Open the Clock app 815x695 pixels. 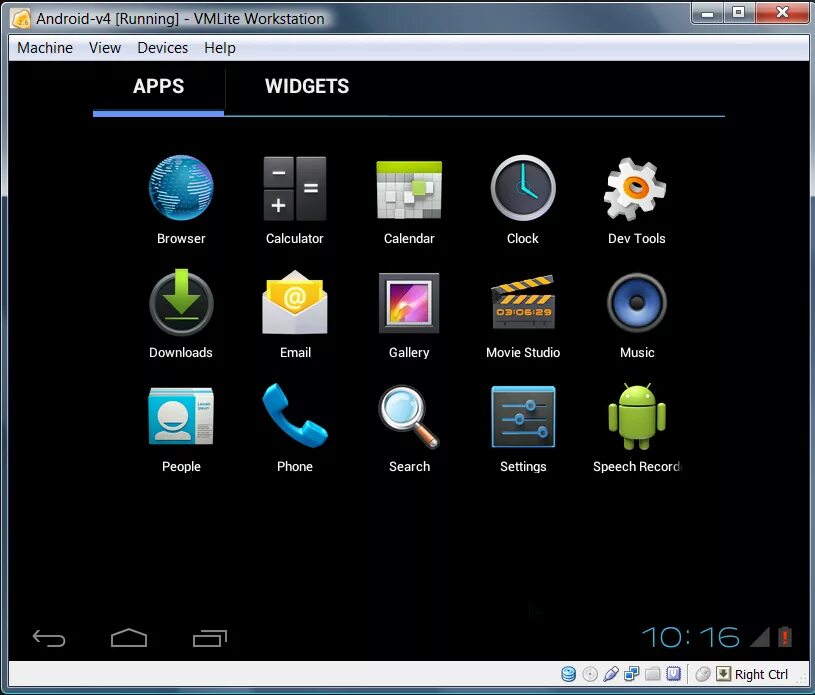523,188
